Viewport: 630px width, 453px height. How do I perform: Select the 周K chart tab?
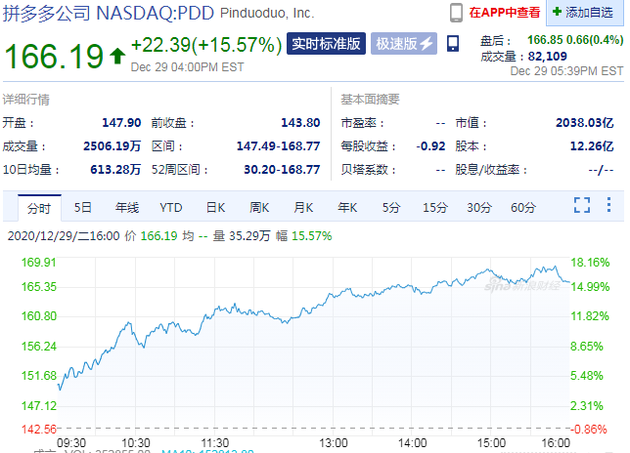(x=260, y=207)
